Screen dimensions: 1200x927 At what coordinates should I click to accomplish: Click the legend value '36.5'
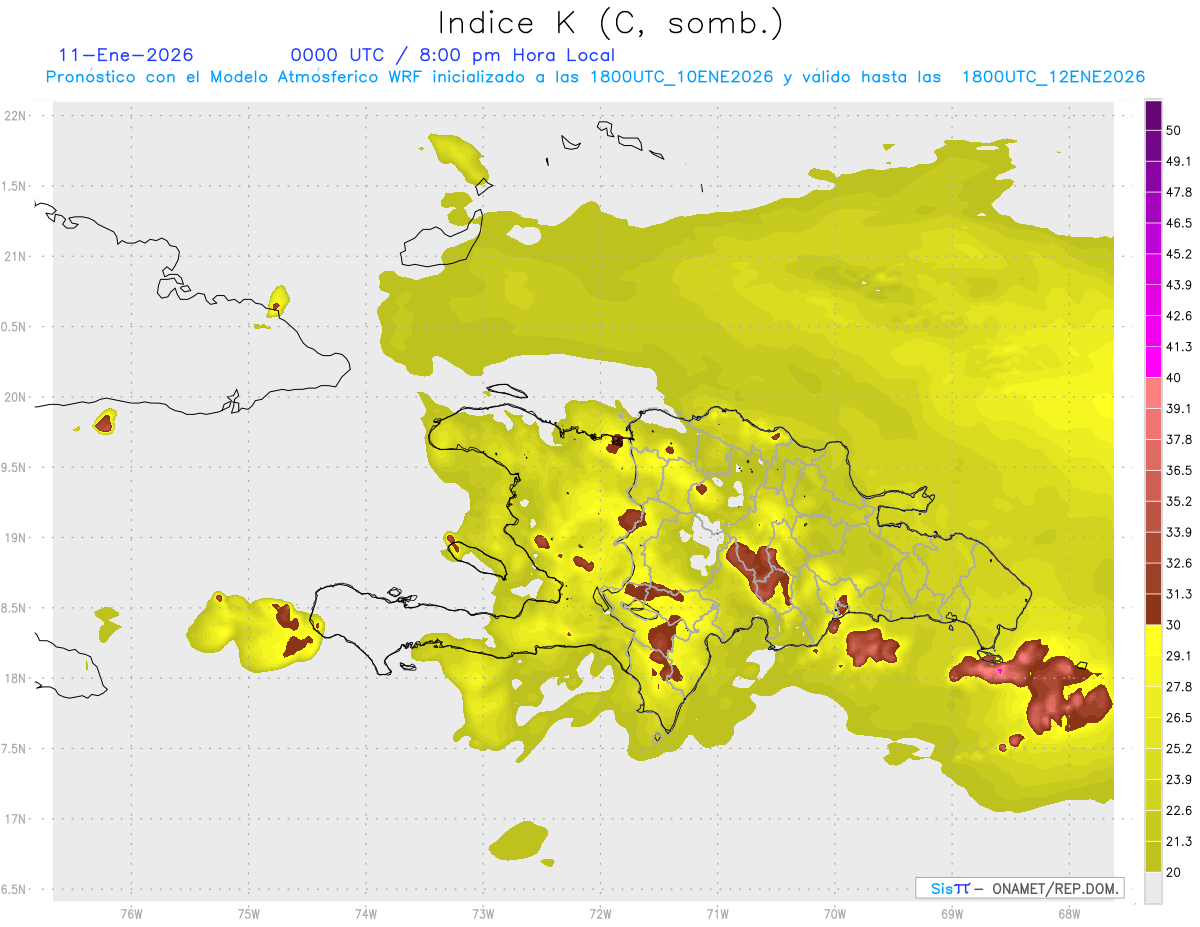1179,470
